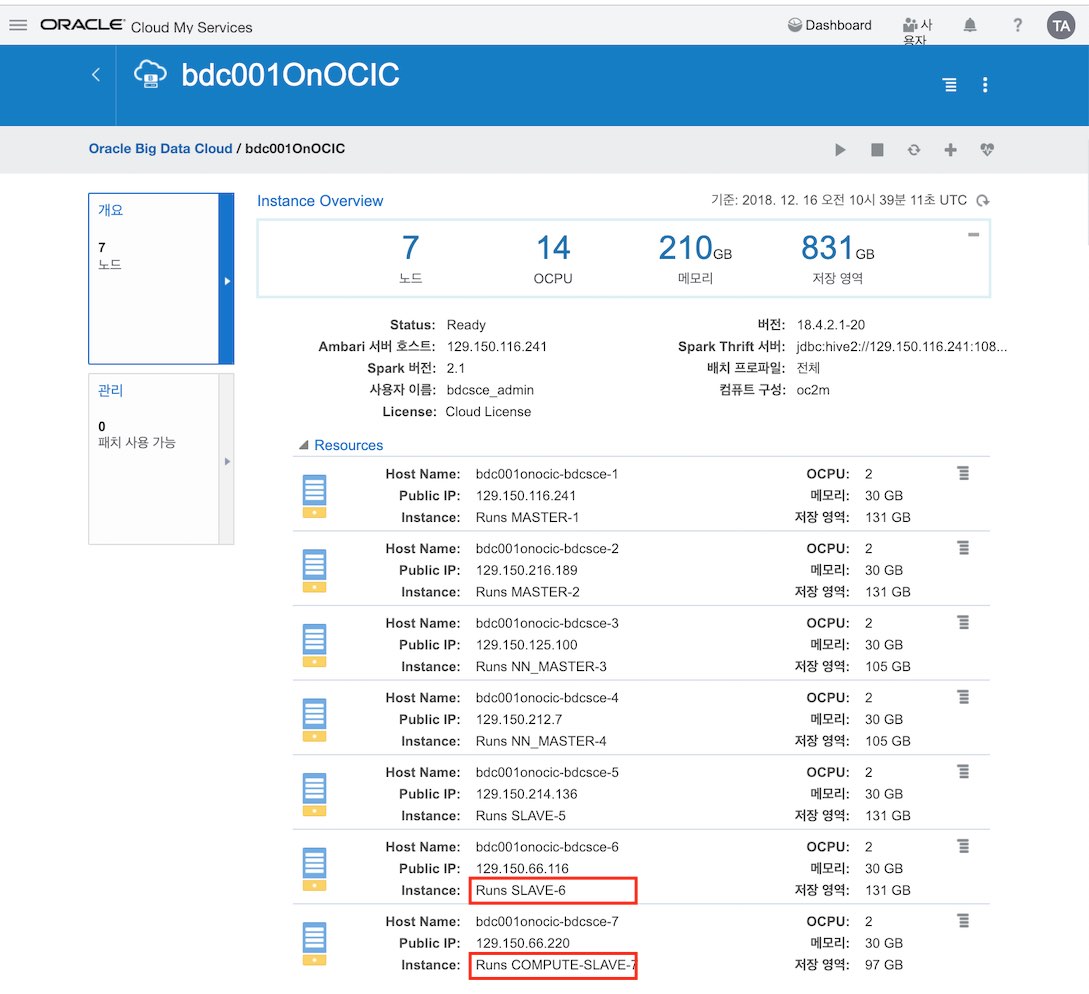Click username bdcsce_admin

pos(490,390)
